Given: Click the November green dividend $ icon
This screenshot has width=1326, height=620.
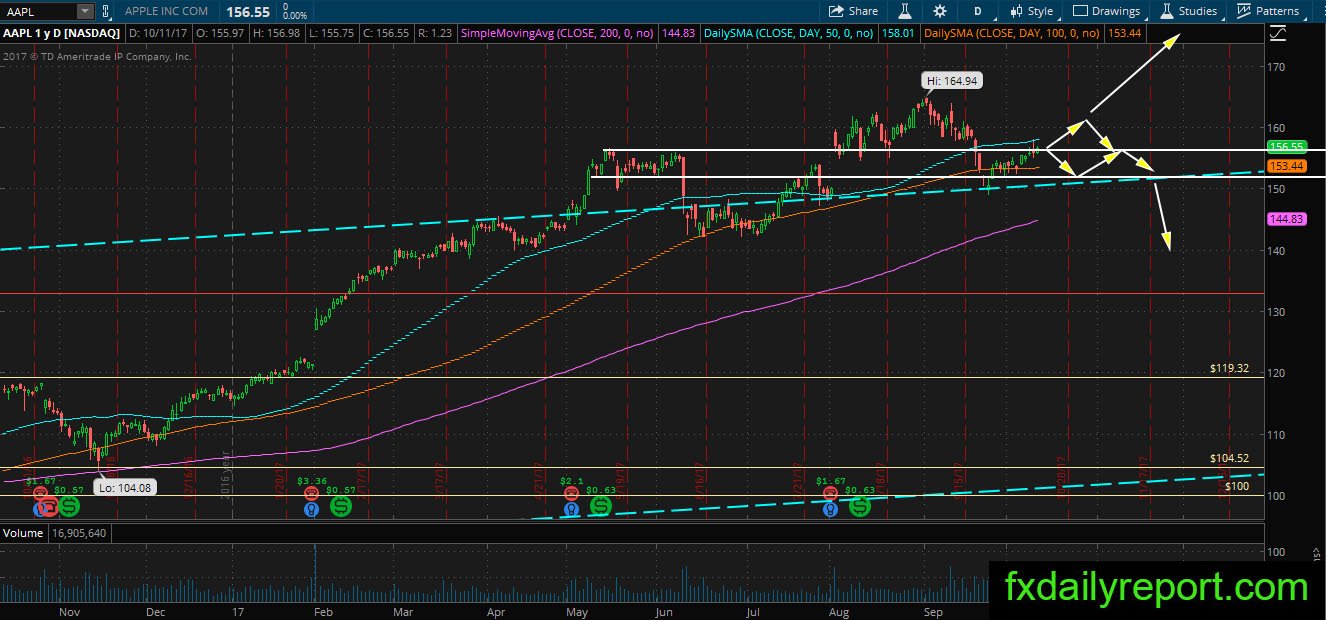Looking at the screenshot, I should tap(68, 508).
